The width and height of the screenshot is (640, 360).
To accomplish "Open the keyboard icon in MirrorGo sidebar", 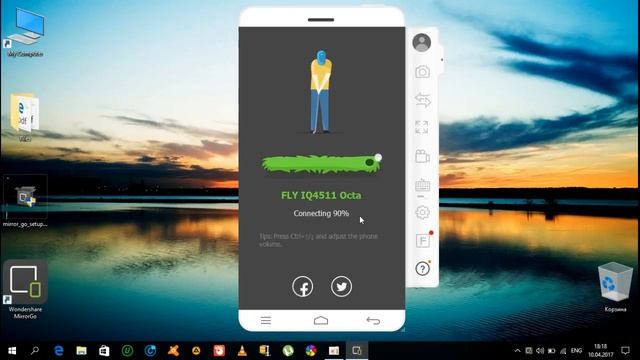I will [x=422, y=186].
